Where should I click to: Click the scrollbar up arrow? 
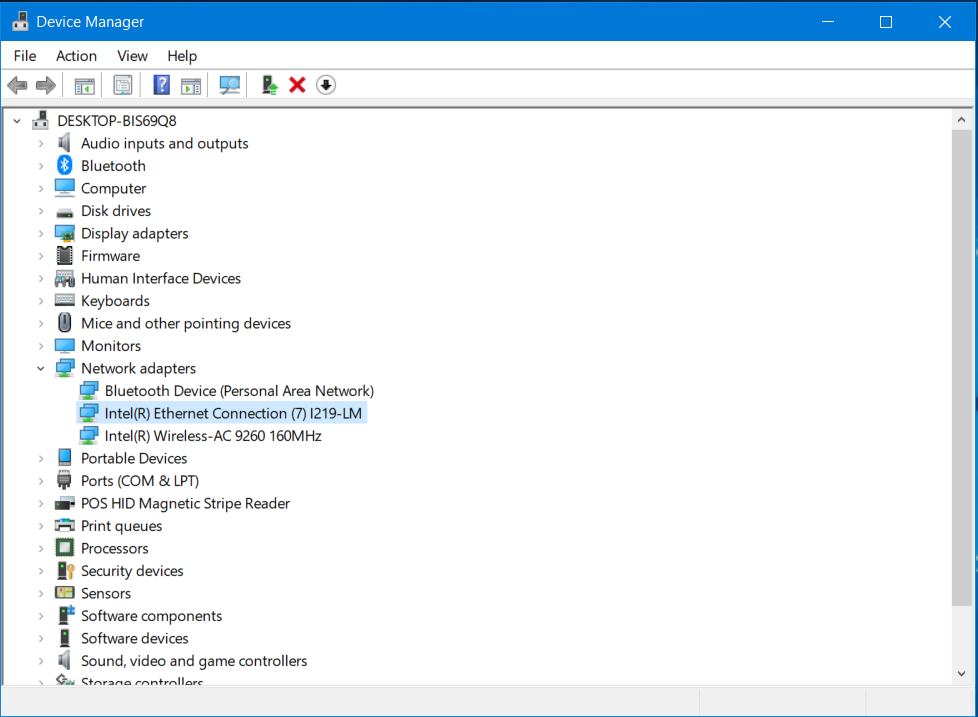tap(961, 120)
